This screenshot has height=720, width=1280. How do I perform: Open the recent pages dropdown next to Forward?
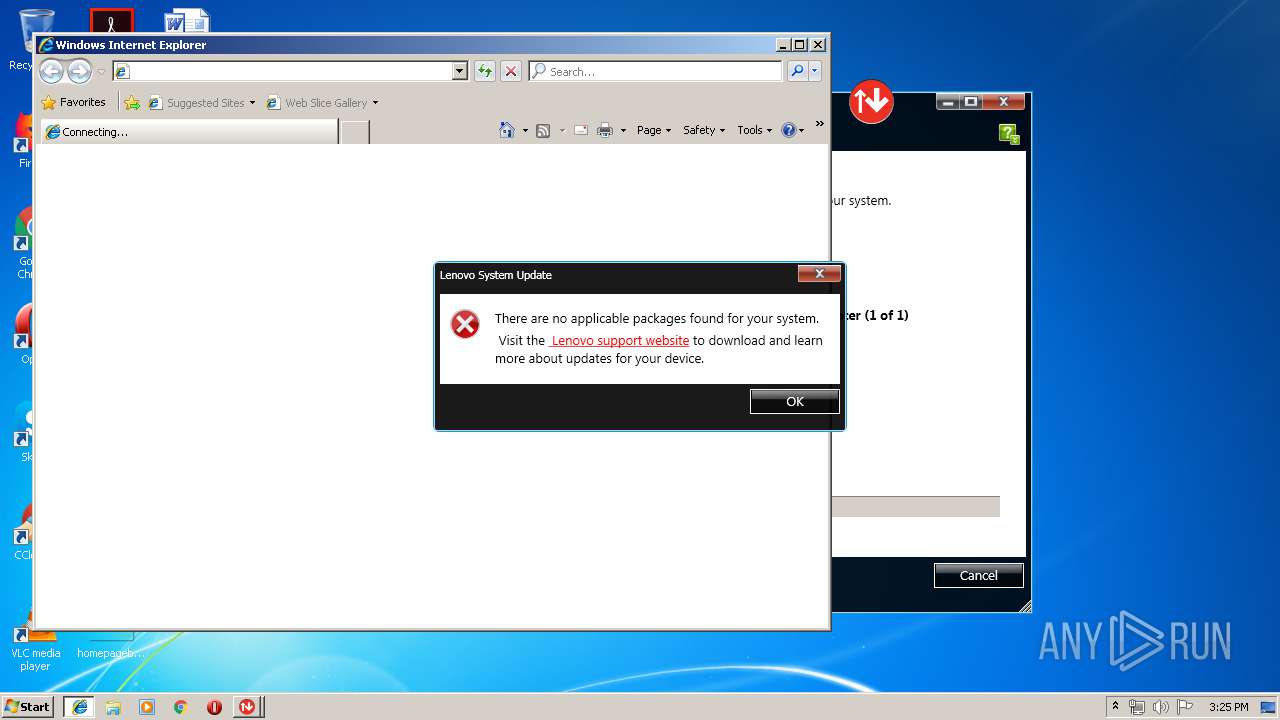tap(100, 72)
